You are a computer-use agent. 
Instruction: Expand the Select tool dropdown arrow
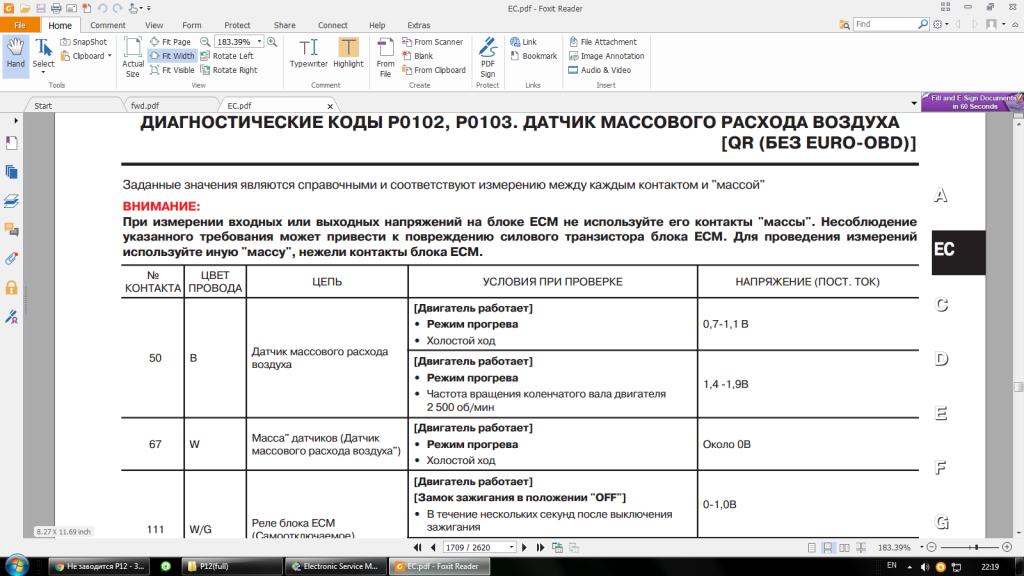click(43, 72)
